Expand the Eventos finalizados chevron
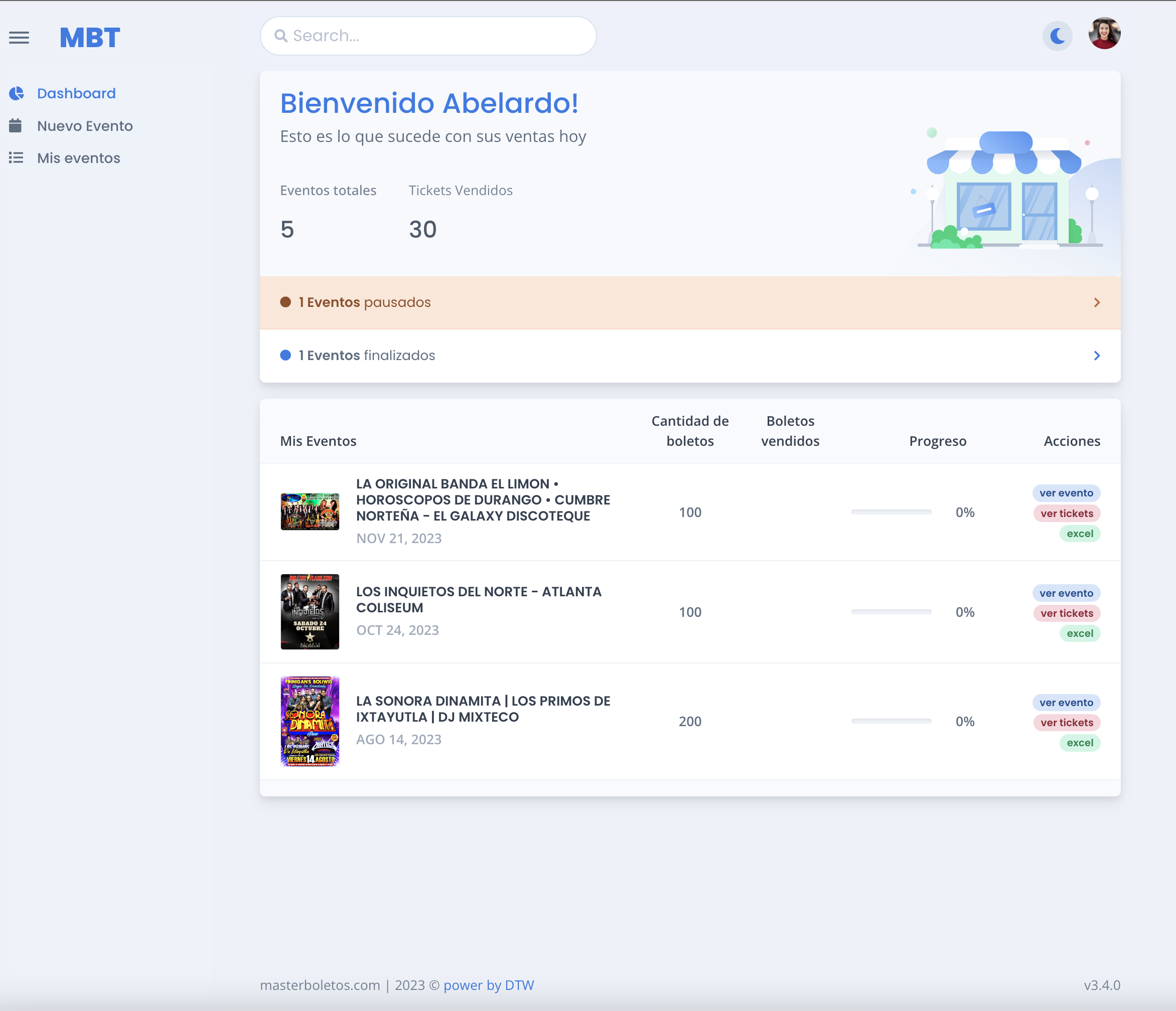Viewport: 1176px width, 1011px height. 1097,355
